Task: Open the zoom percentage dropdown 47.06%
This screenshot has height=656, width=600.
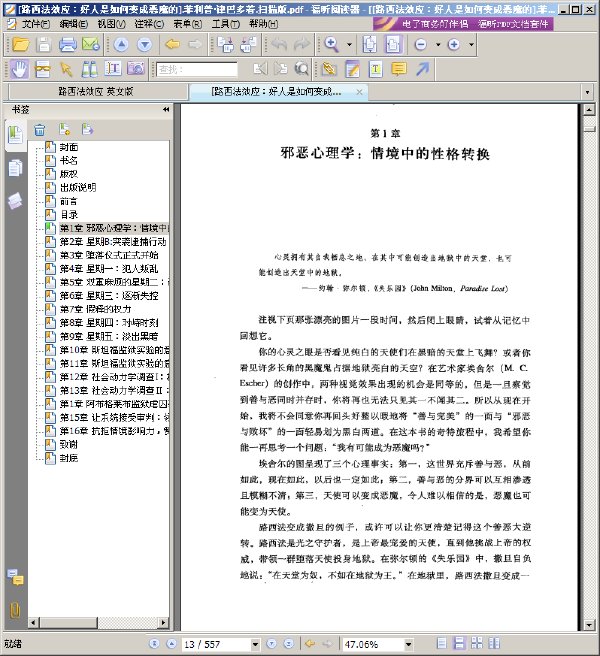Action: point(408,644)
